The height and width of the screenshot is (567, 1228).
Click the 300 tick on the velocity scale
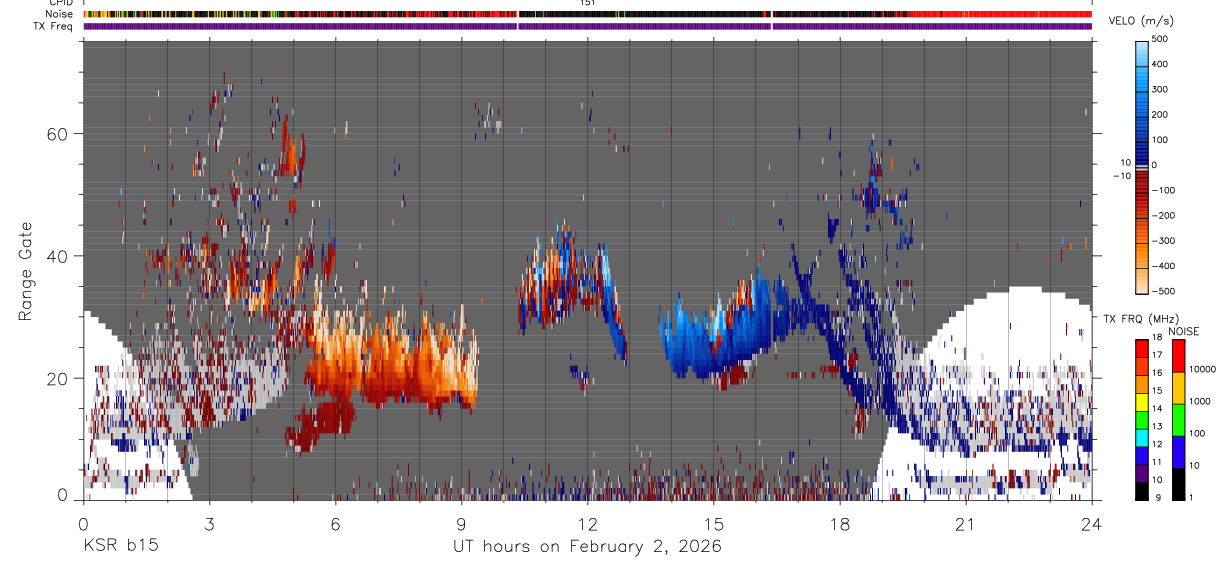1162,89
